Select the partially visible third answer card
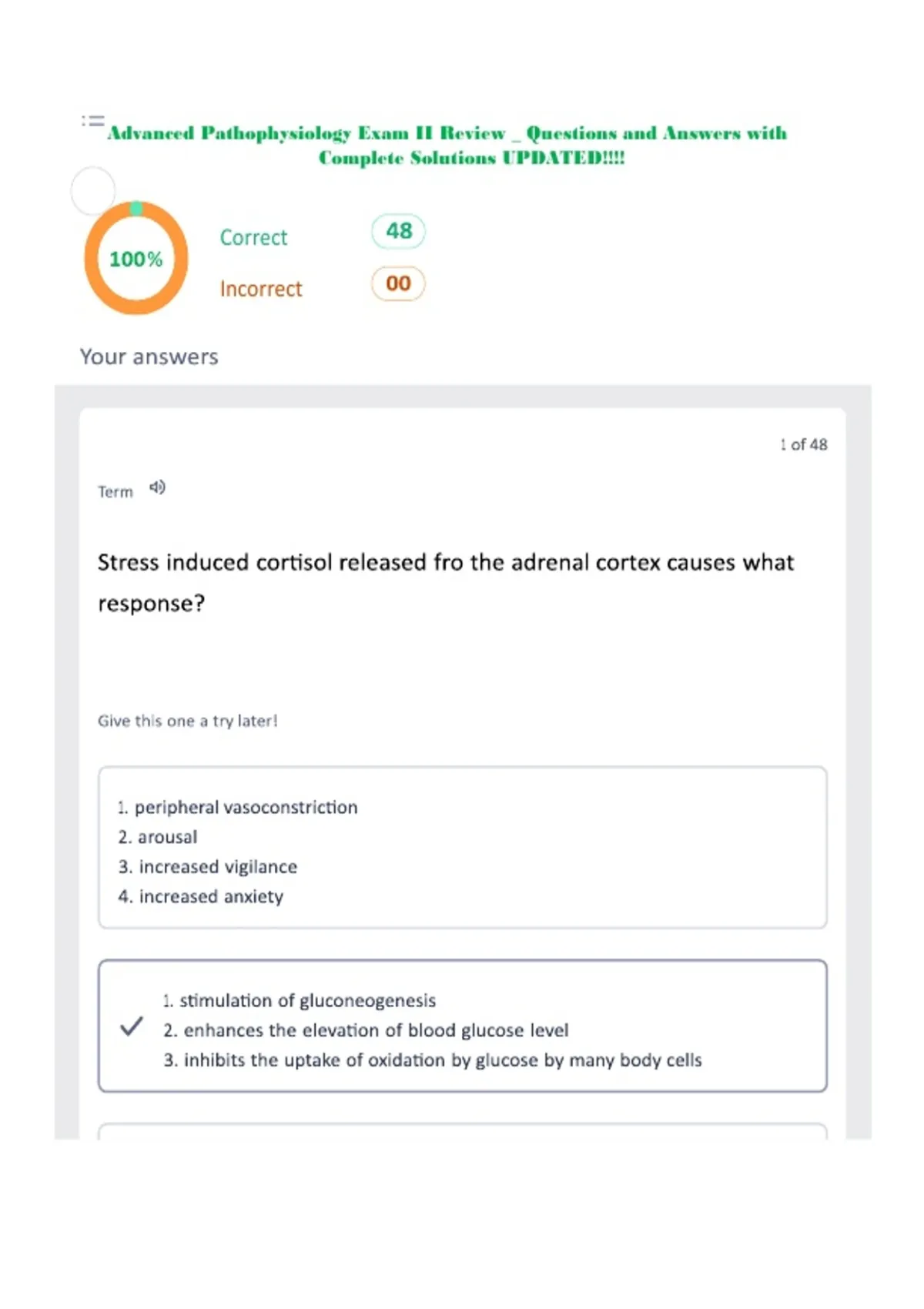This screenshot has width=924, height=1309. point(463,1131)
